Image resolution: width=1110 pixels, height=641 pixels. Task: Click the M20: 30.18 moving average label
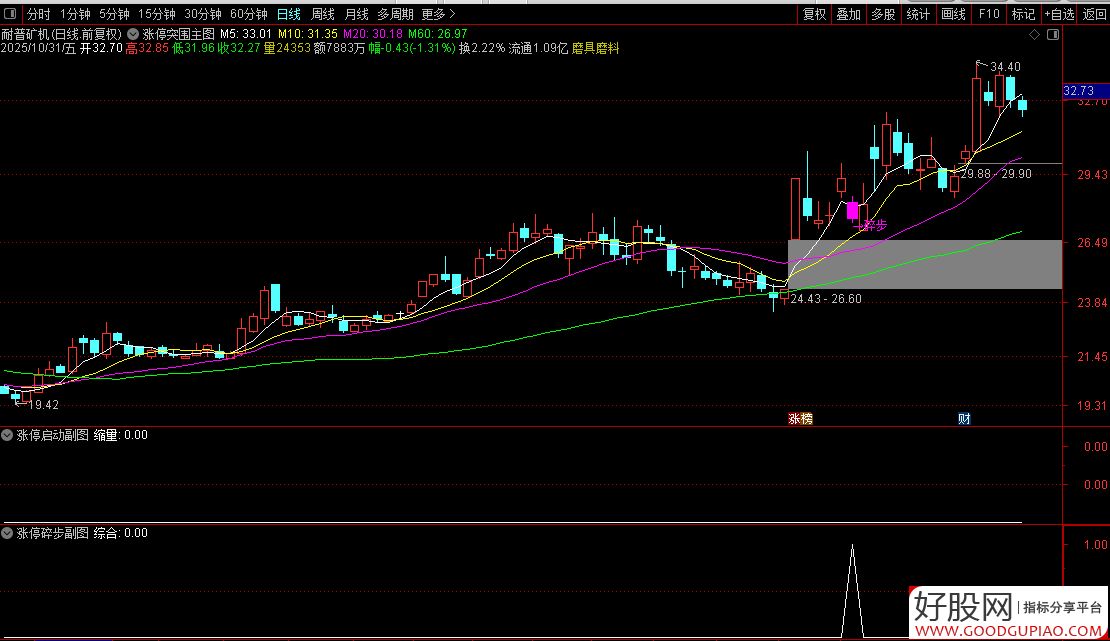click(373, 34)
